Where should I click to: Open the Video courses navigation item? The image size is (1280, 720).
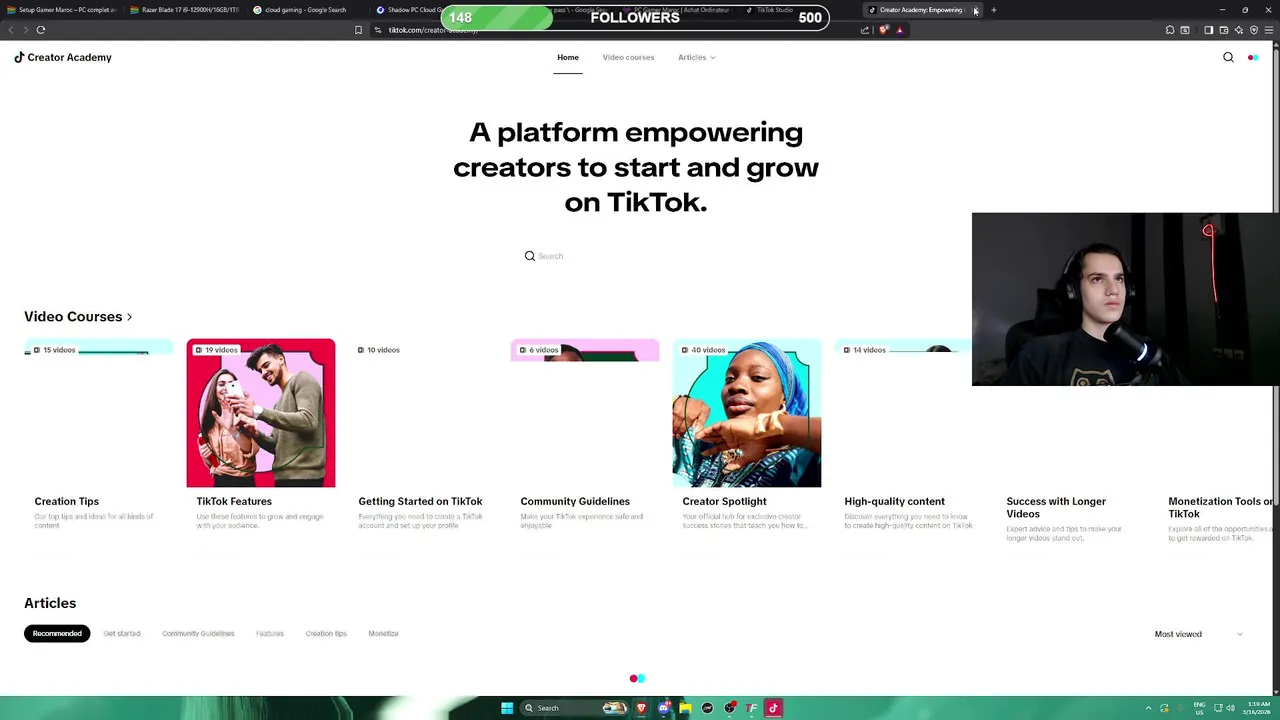click(628, 57)
